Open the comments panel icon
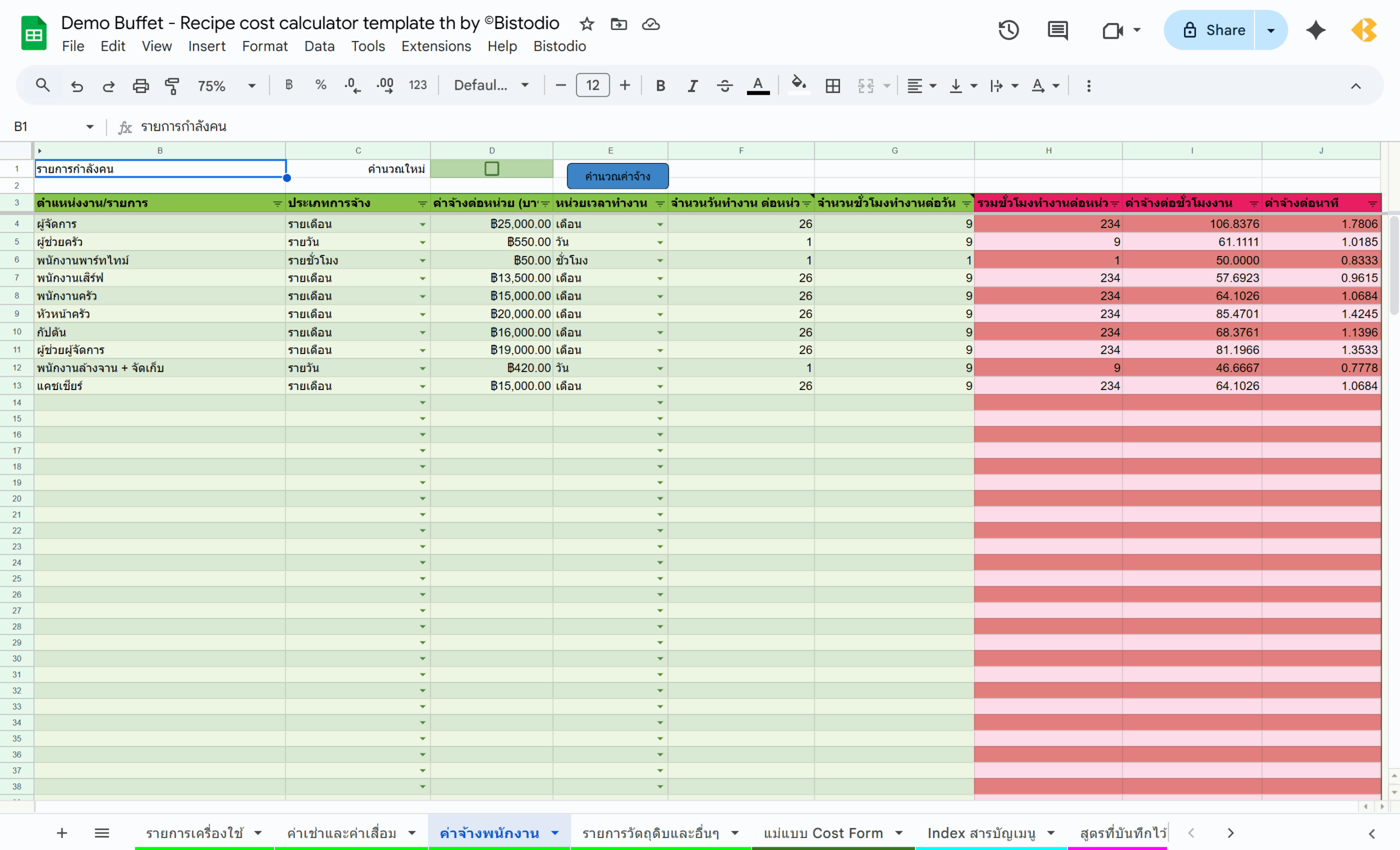This screenshot has height=850, width=1400. point(1058,30)
